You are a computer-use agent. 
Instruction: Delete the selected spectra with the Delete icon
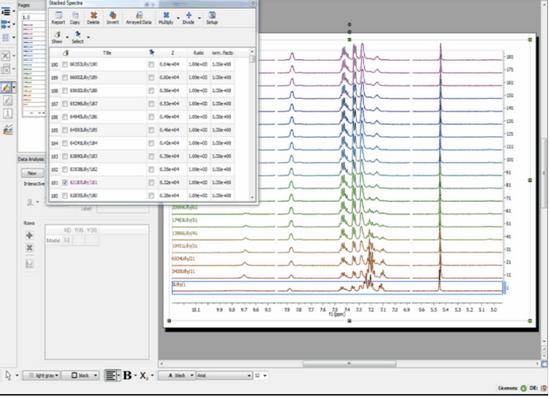(x=93, y=18)
